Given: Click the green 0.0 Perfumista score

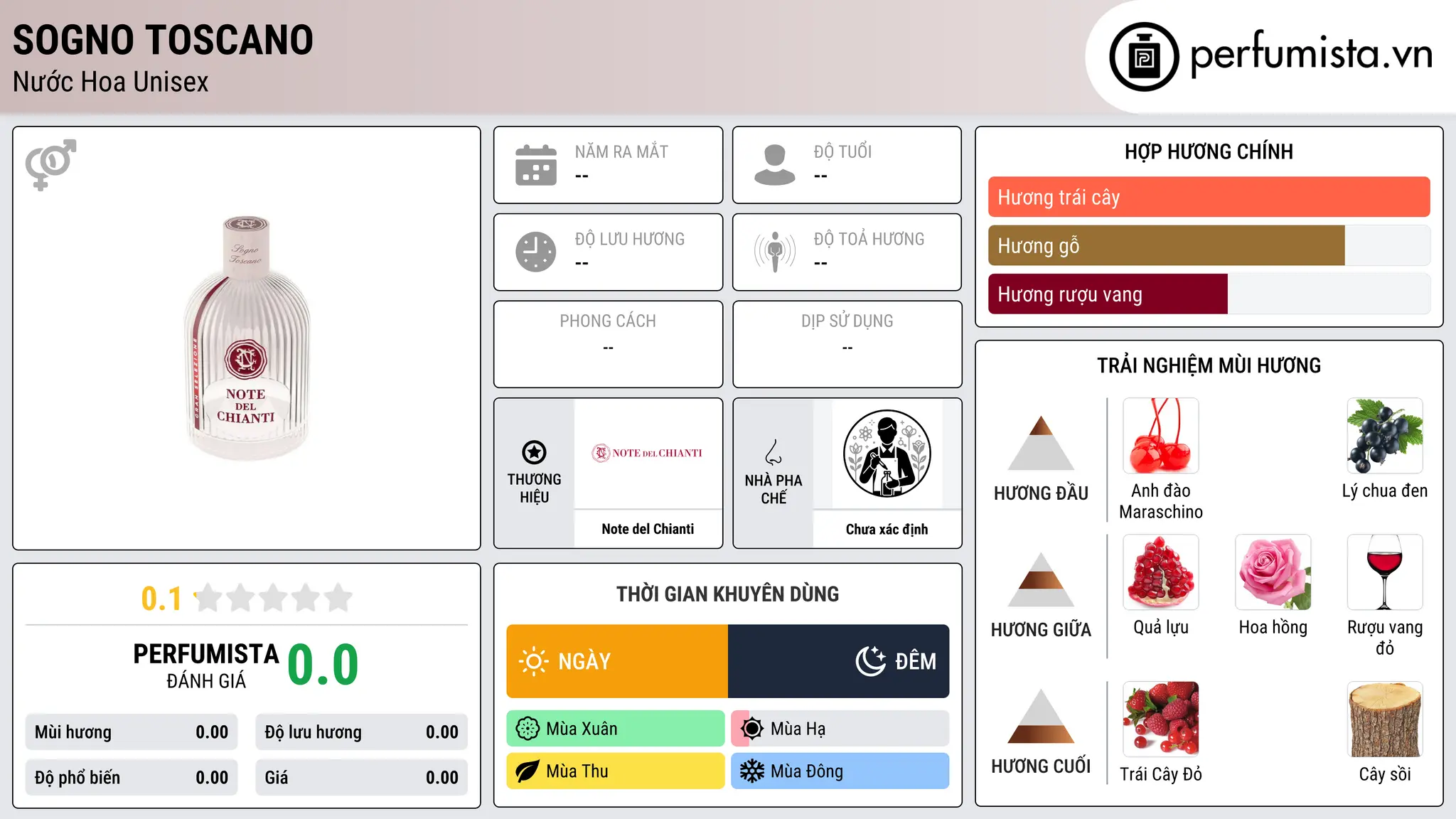Looking at the screenshot, I should pyautogui.click(x=323, y=665).
